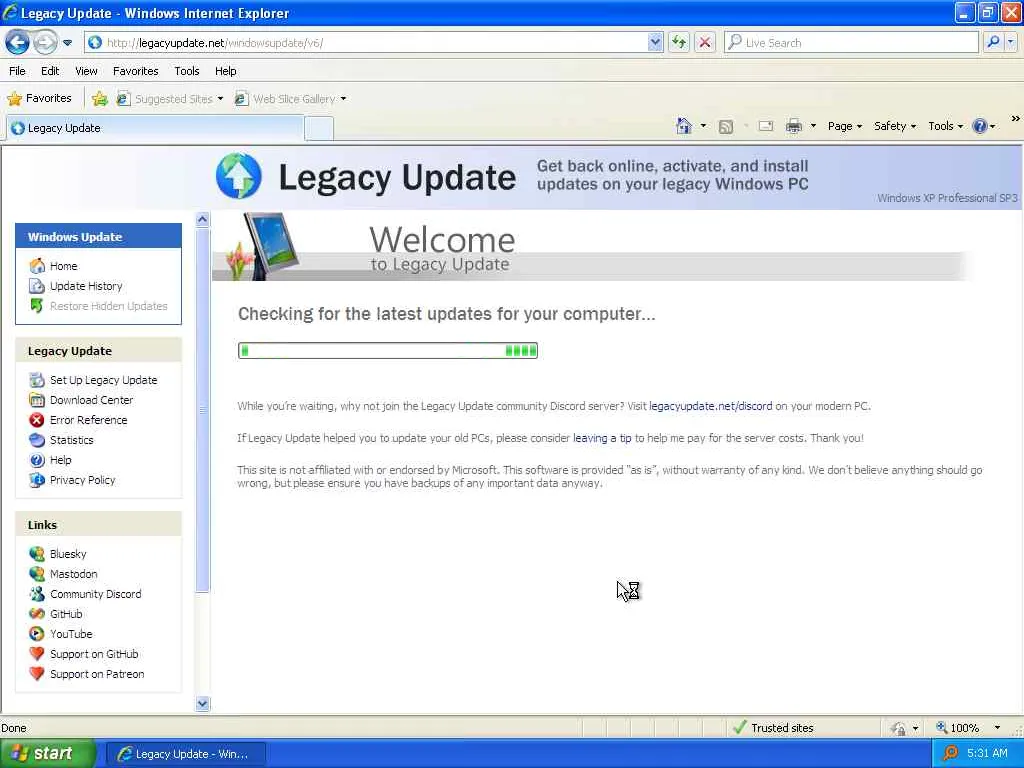
Task: Click the Privacy Policy info icon
Action: tap(37, 480)
